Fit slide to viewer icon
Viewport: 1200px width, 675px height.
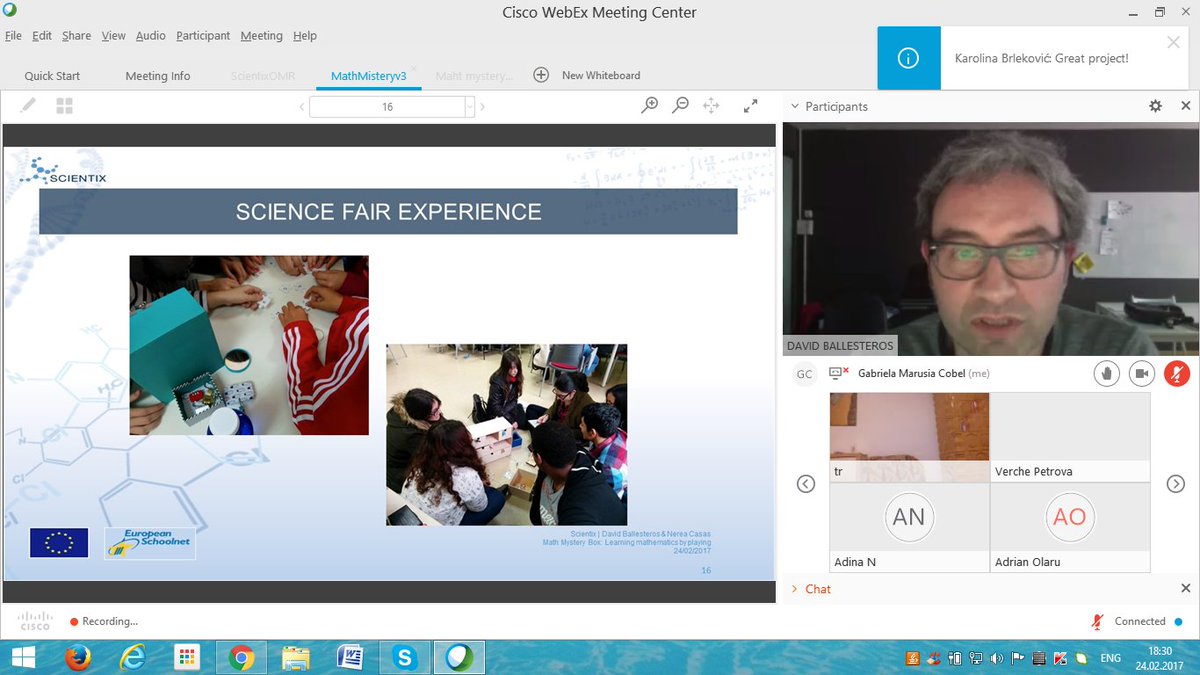click(712, 105)
